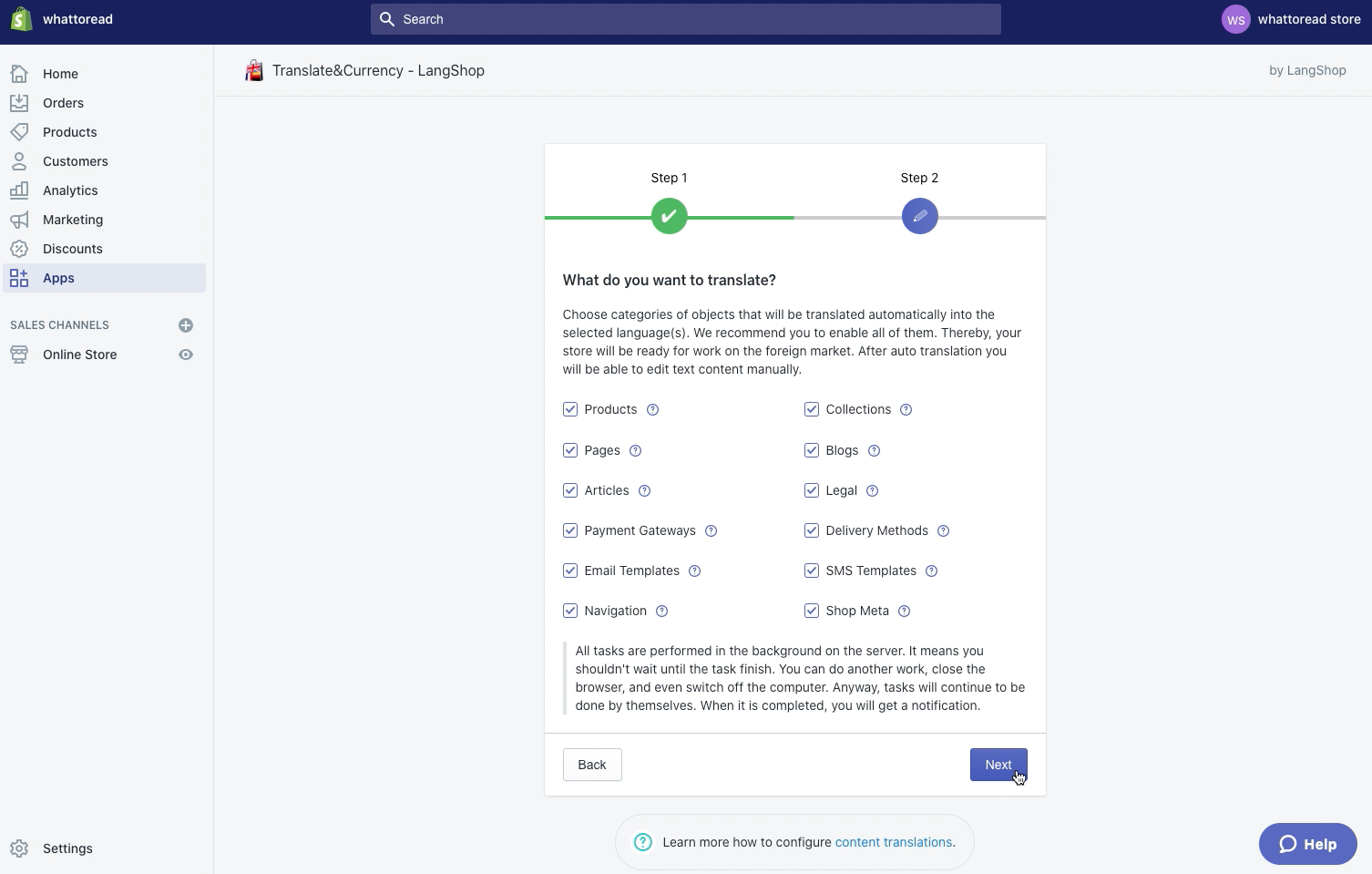Click the Customers person icon
The height and width of the screenshot is (874, 1372).
(x=19, y=161)
